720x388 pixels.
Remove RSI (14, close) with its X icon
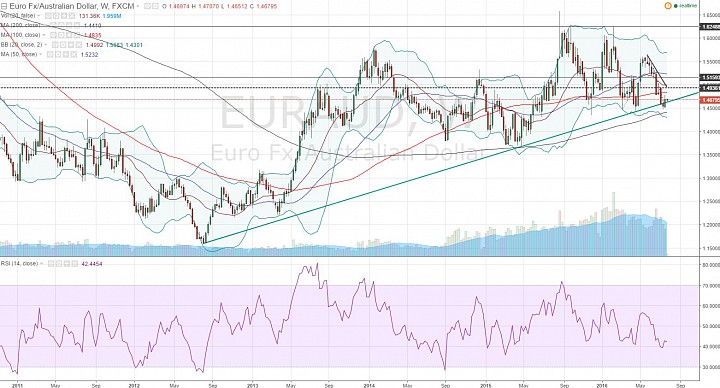tap(74, 264)
